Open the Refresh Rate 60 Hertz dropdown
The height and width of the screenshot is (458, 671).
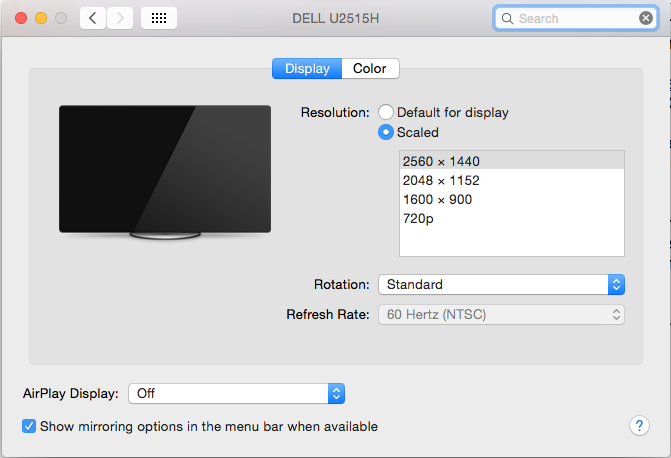tap(501, 315)
